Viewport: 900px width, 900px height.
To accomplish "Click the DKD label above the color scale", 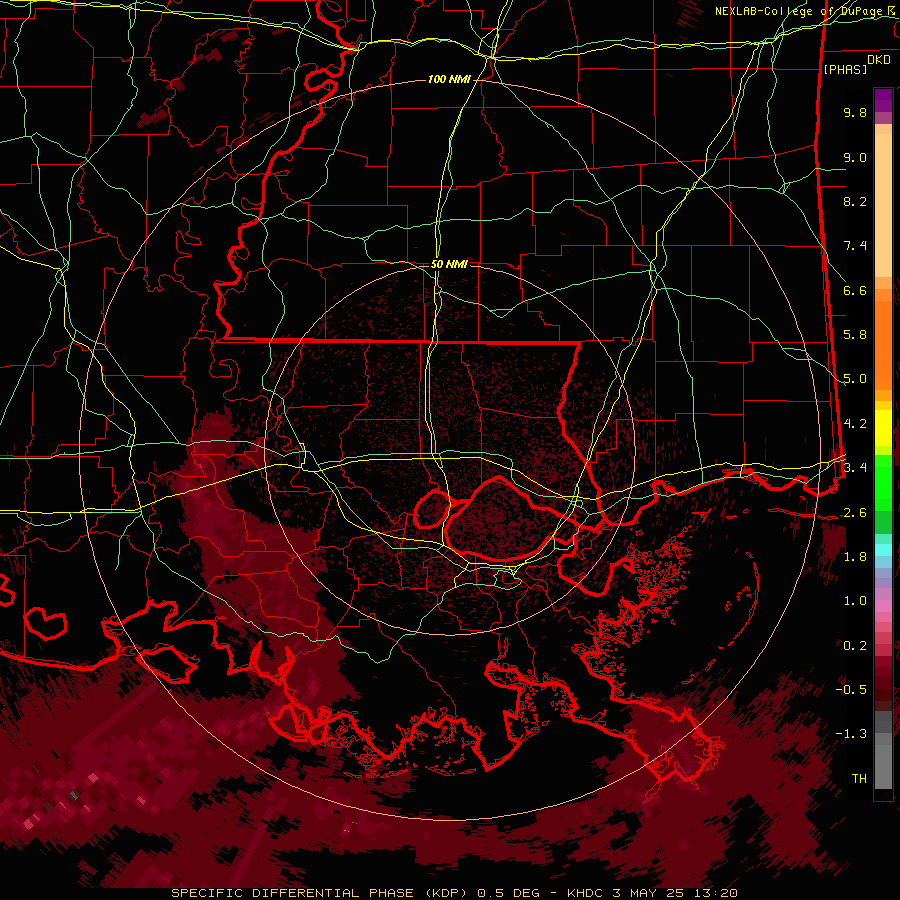I will tap(879, 60).
